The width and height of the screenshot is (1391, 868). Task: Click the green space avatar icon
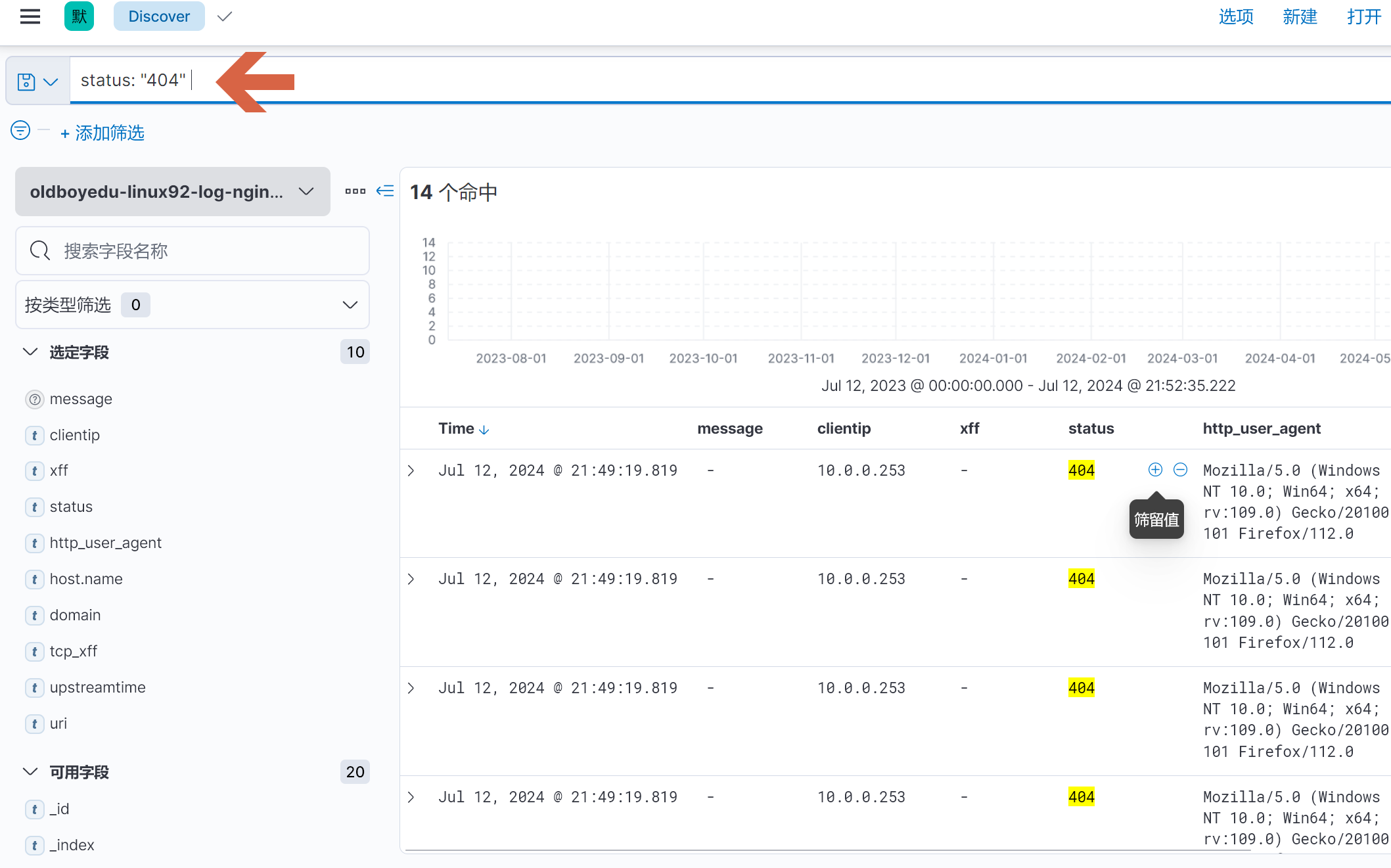79,16
